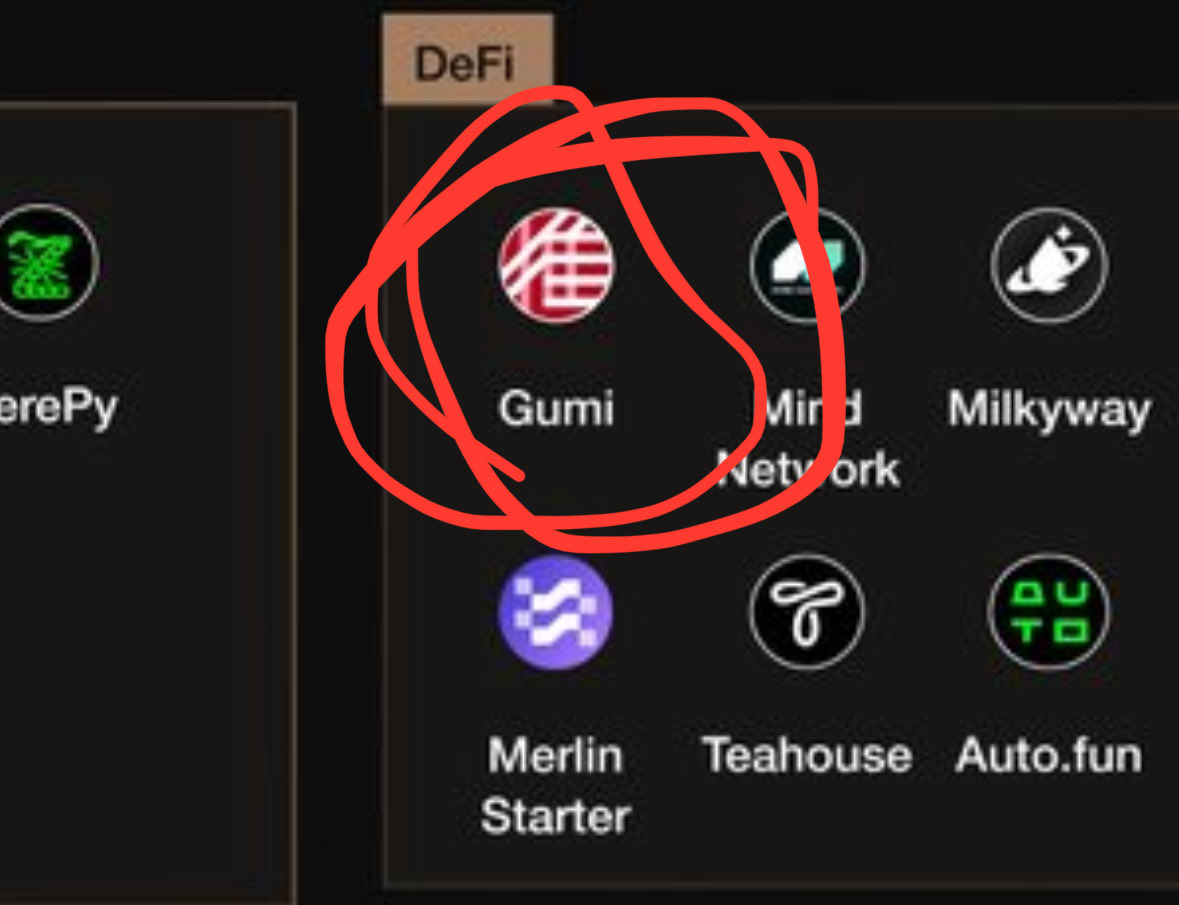Launch the purple Merlin Starter icon
This screenshot has height=905, width=1179.
(556, 612)
